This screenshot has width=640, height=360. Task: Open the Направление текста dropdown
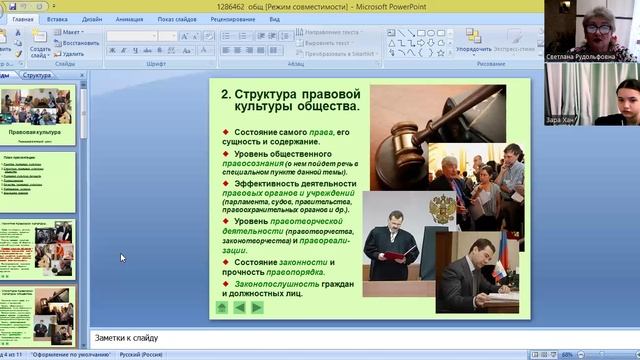pos(329,32)
